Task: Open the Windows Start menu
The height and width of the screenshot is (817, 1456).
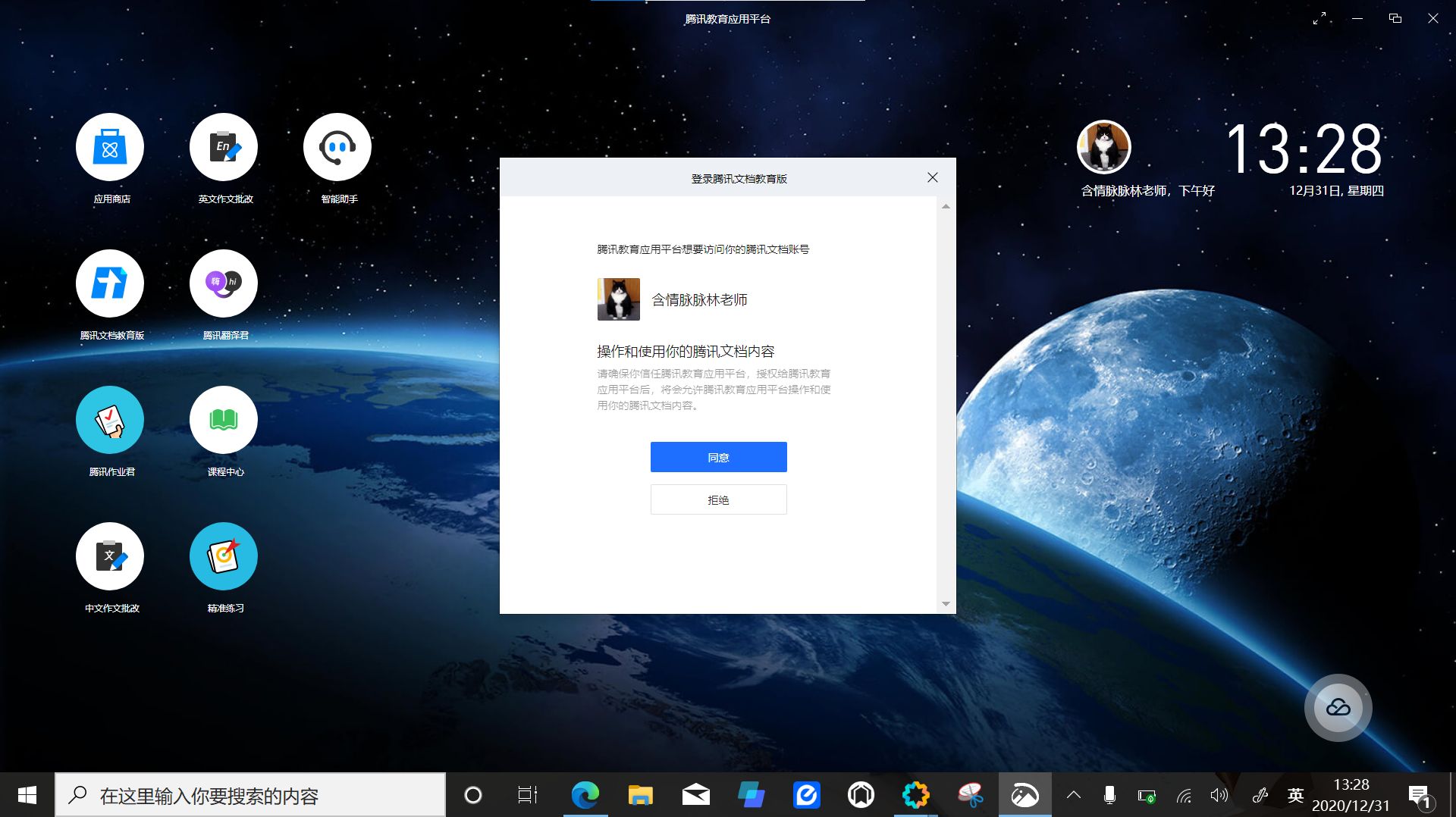Action: click(27, 795)
